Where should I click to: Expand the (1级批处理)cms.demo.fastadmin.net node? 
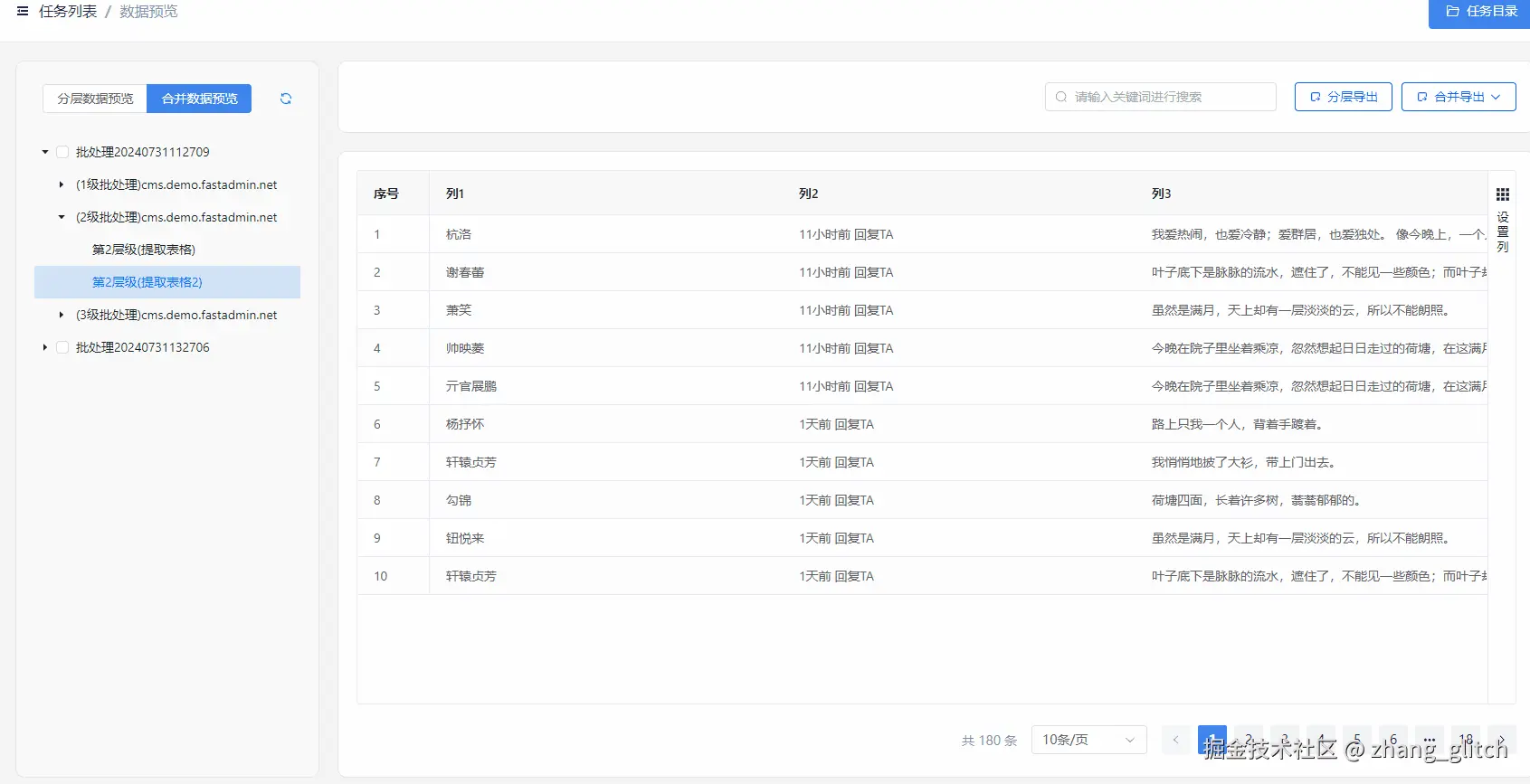[x=62, y=184]
